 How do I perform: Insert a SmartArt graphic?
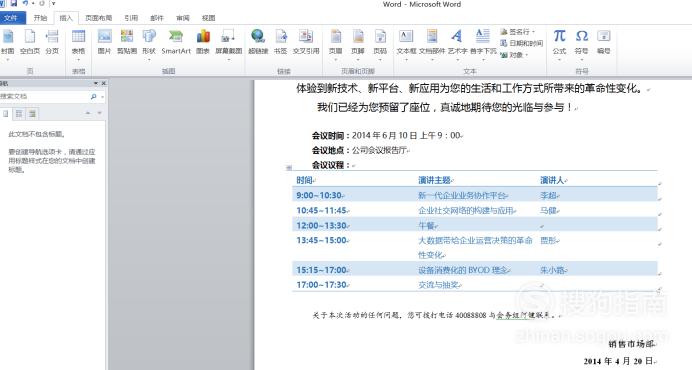coord(176,43)
